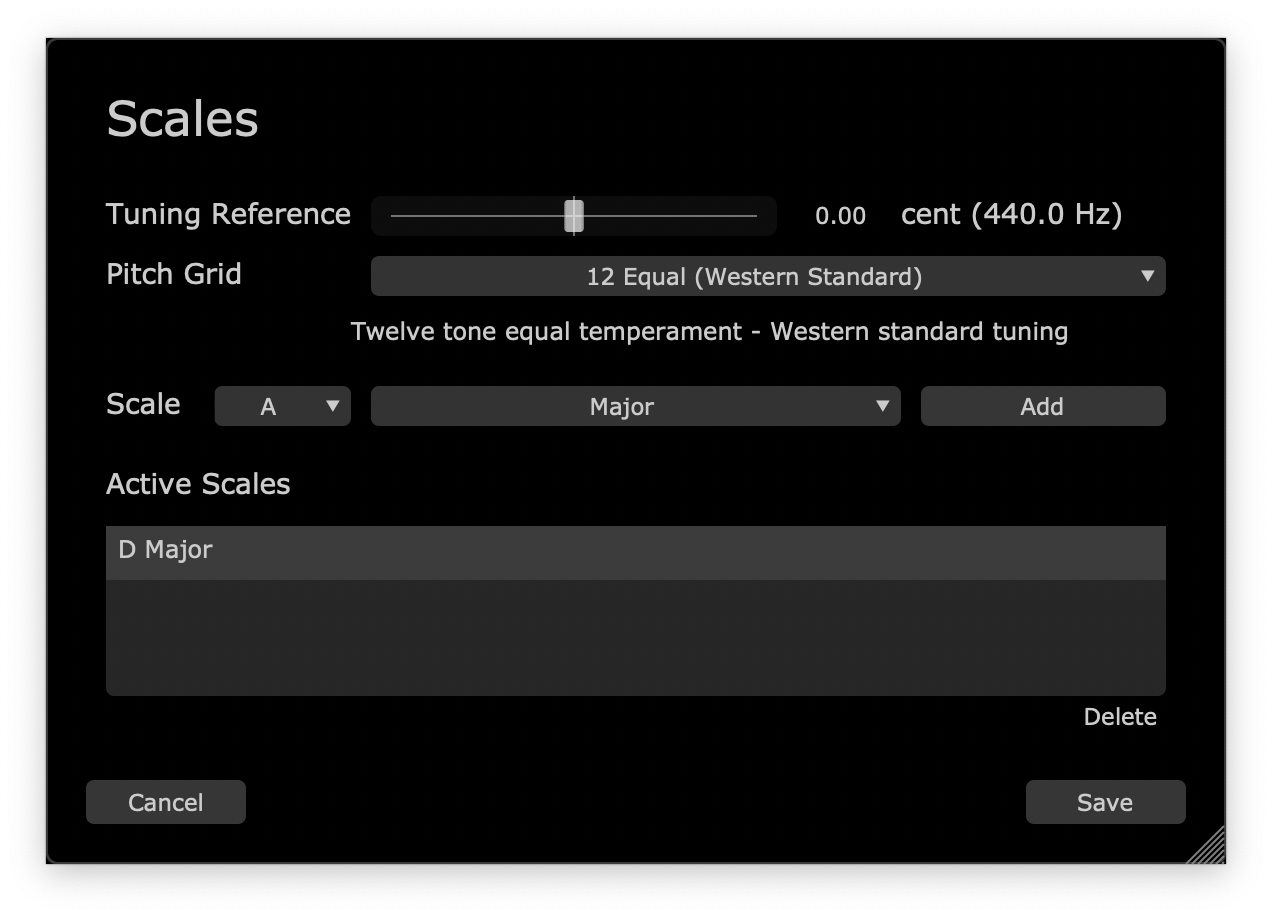Image resolution: width=1272 pixels, height=918 pixels.
Task: Delete the selected active scale
Action: (x=1119, y=717)
